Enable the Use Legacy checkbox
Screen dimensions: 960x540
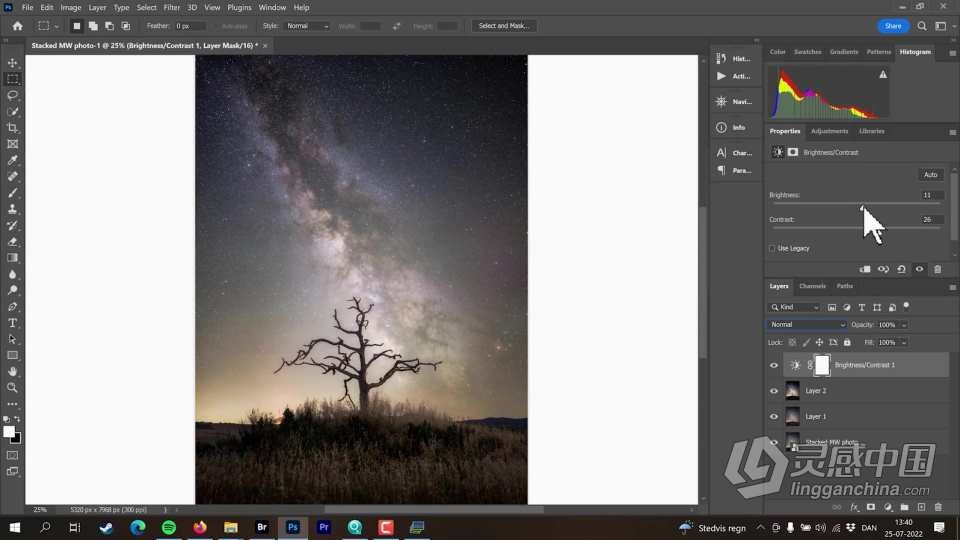pos(772,249)
